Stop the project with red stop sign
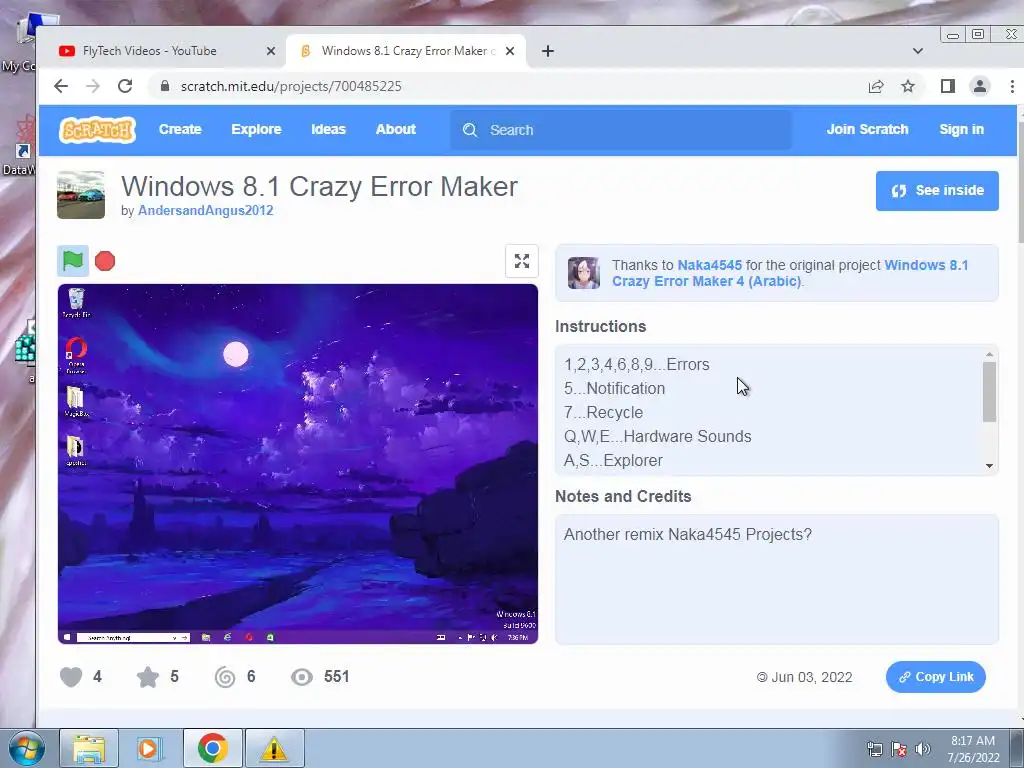The width and height of the screenshot is (1024, 768). (104, 261)
